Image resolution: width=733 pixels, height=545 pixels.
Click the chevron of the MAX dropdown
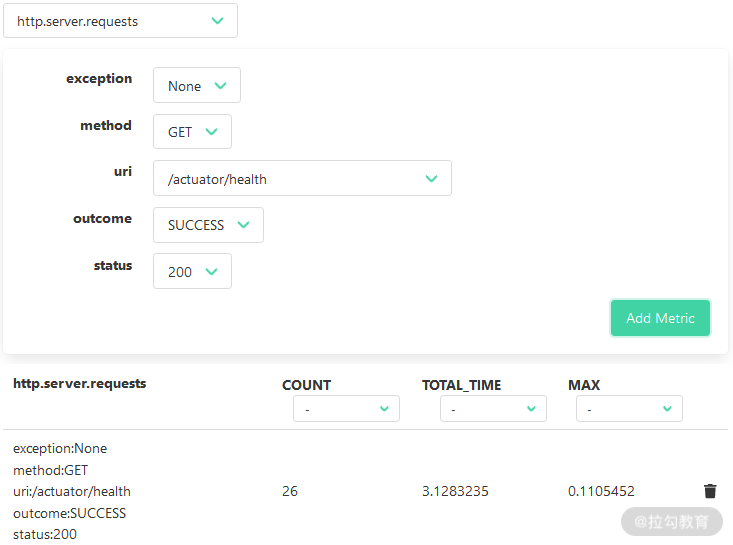(667, 409)
